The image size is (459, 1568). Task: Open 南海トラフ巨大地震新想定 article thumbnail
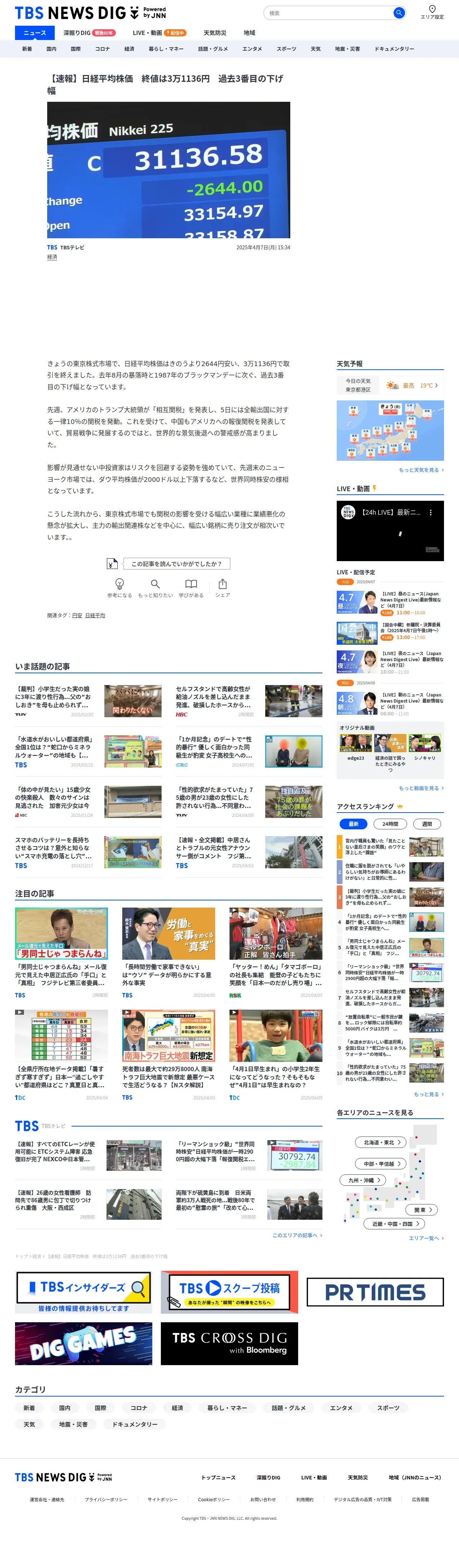click(x=169, y=1036)
